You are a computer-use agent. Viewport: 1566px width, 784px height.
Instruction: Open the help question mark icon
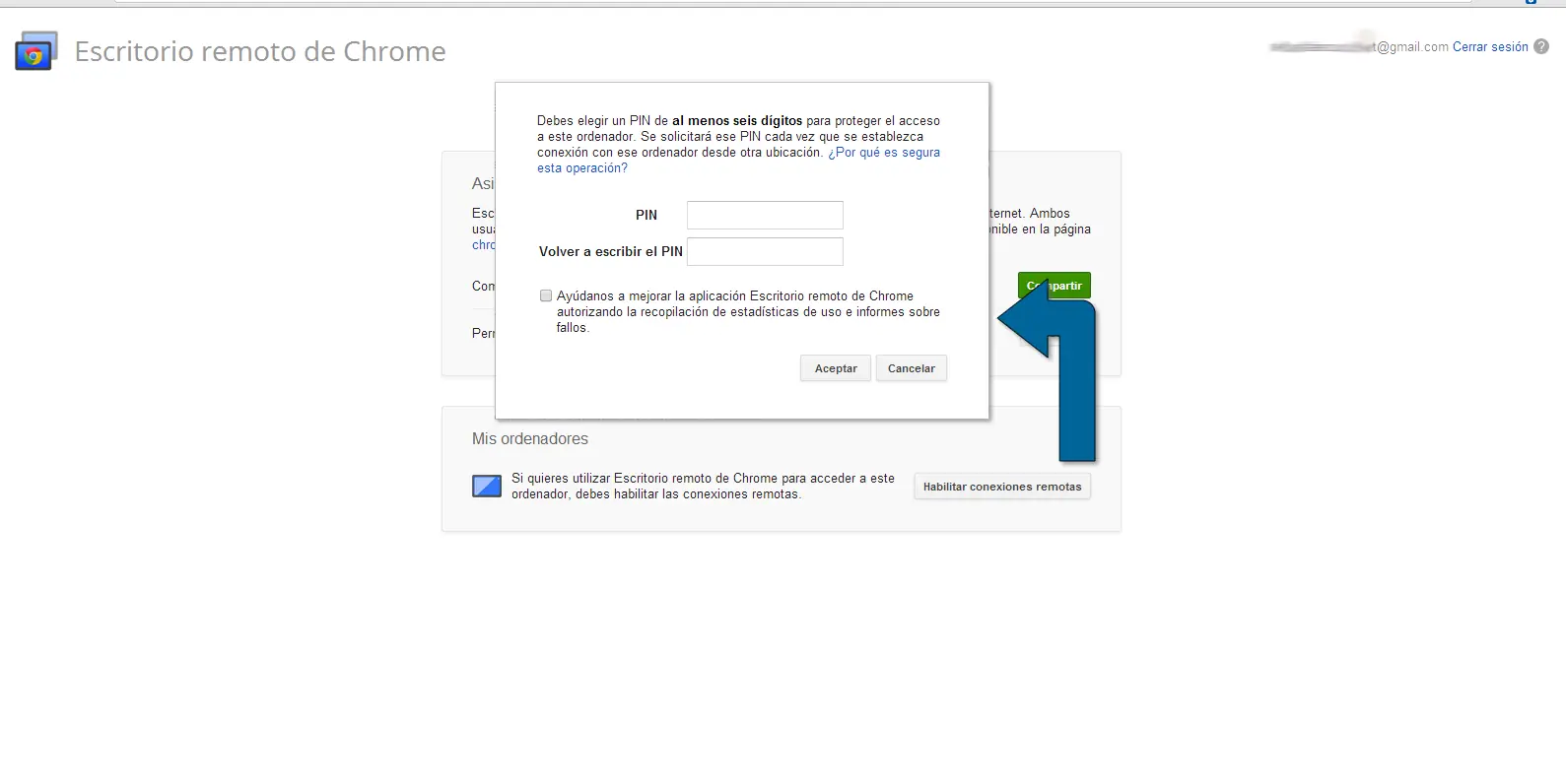coord(1541,46)
